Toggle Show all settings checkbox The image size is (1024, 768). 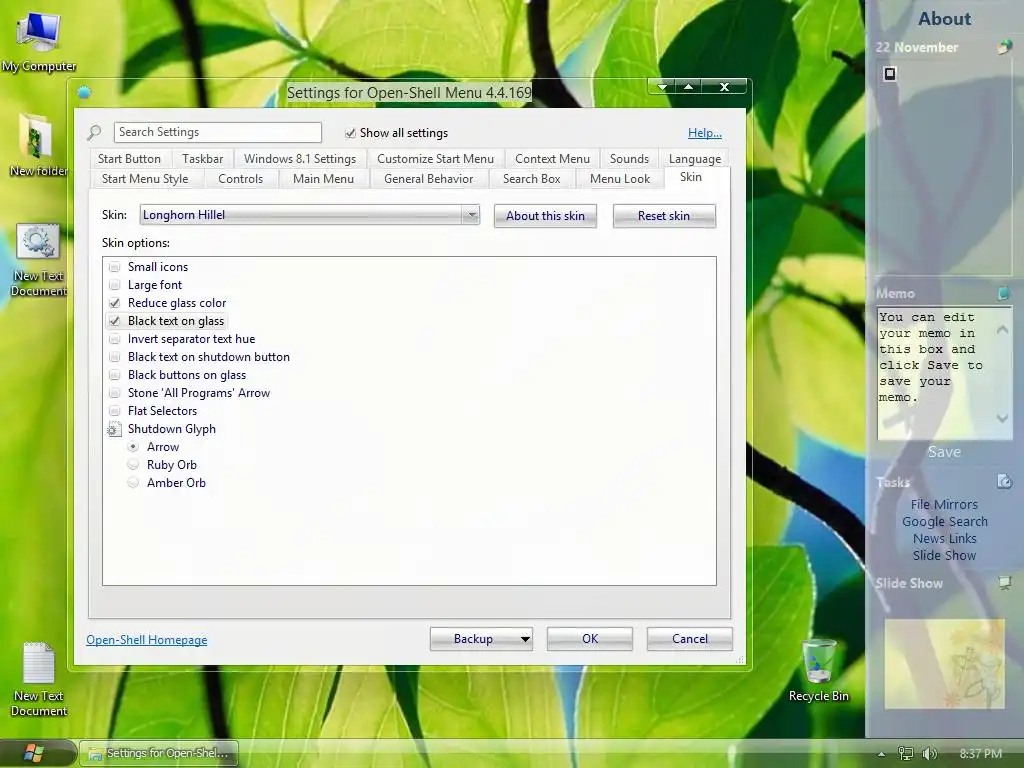coord(350,133)
